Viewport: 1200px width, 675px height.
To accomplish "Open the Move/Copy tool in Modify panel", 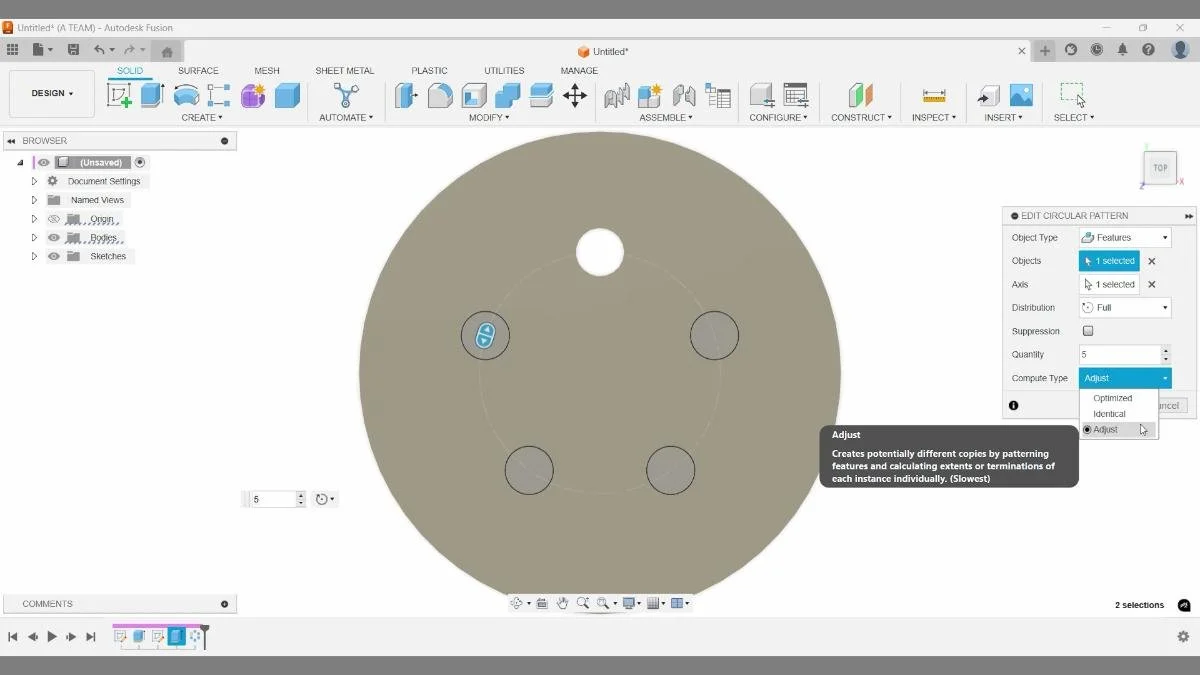I will coord(576,95).
